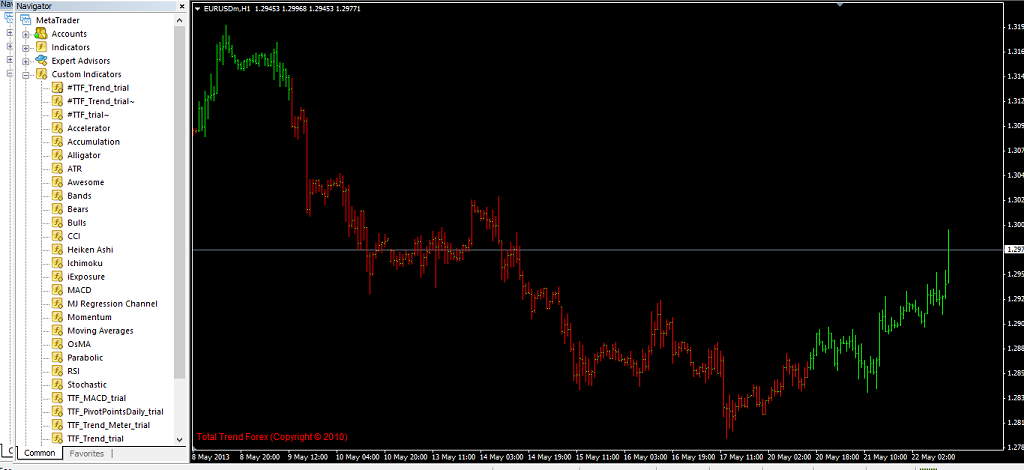This screenshot has width=1024, height=470.
Task: Select the TTF_MACD_trial indicator
Action: point(97,398)
